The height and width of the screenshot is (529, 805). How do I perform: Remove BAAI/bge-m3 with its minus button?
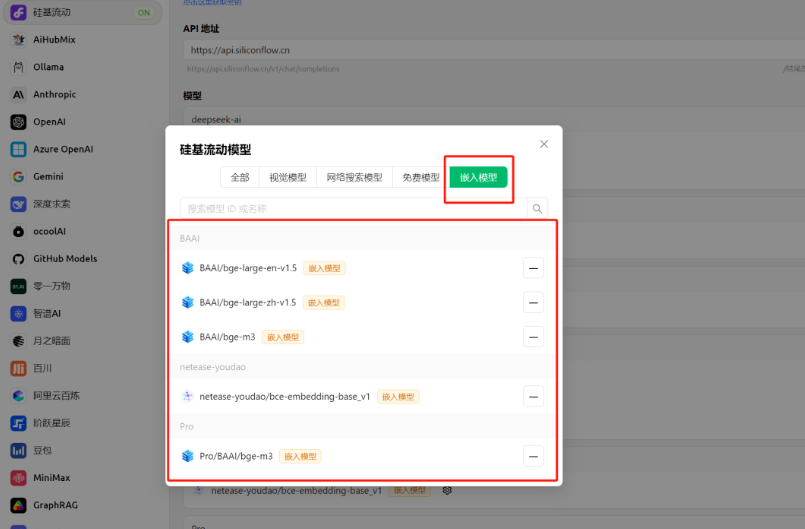point(533,337)
